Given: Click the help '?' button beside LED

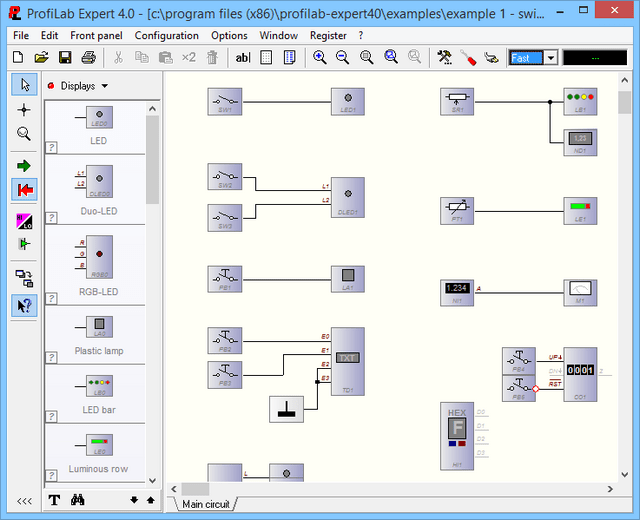Looking at the screenshot, I should tap(51, 147).
